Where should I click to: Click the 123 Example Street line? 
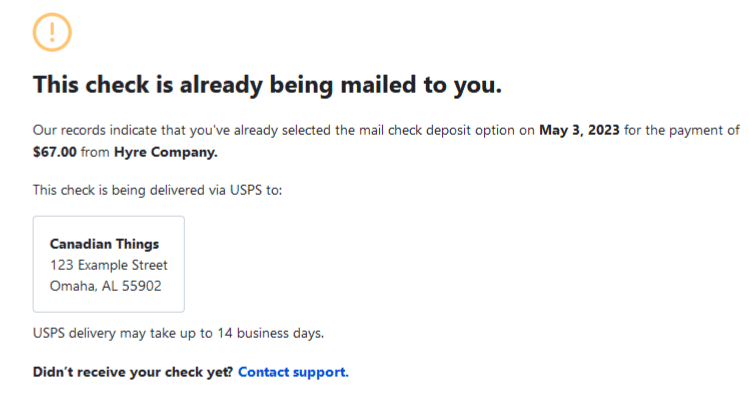[x=109, y=265]
